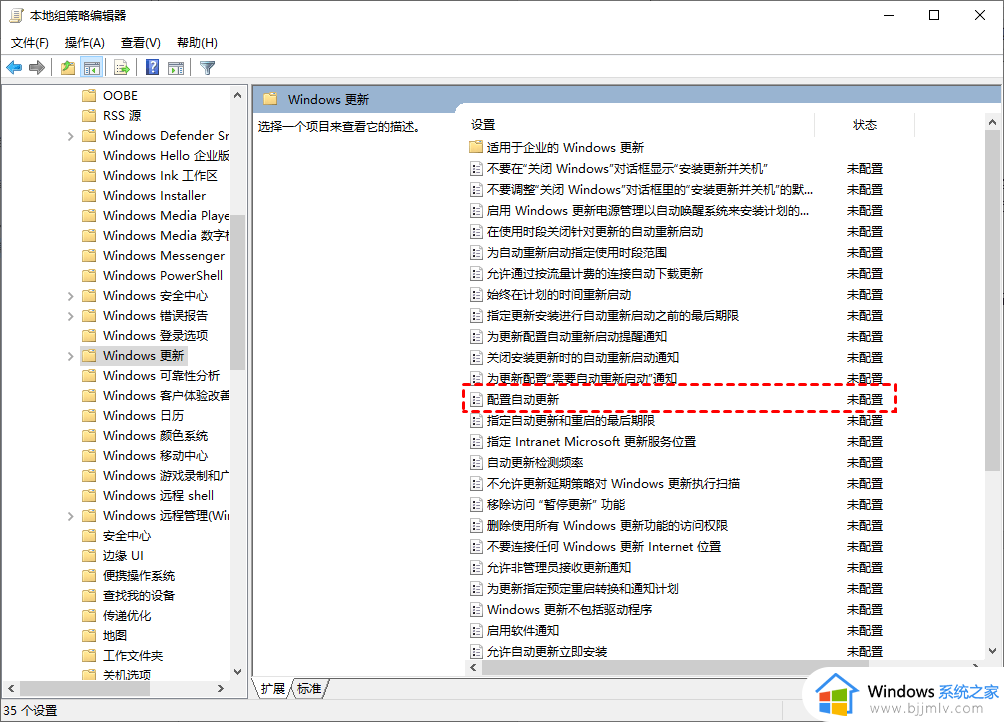Expand the Windows Defender tree node
Image resolution: width=1004 pixels, height=722 pixels.
click(x=70, y=136)
